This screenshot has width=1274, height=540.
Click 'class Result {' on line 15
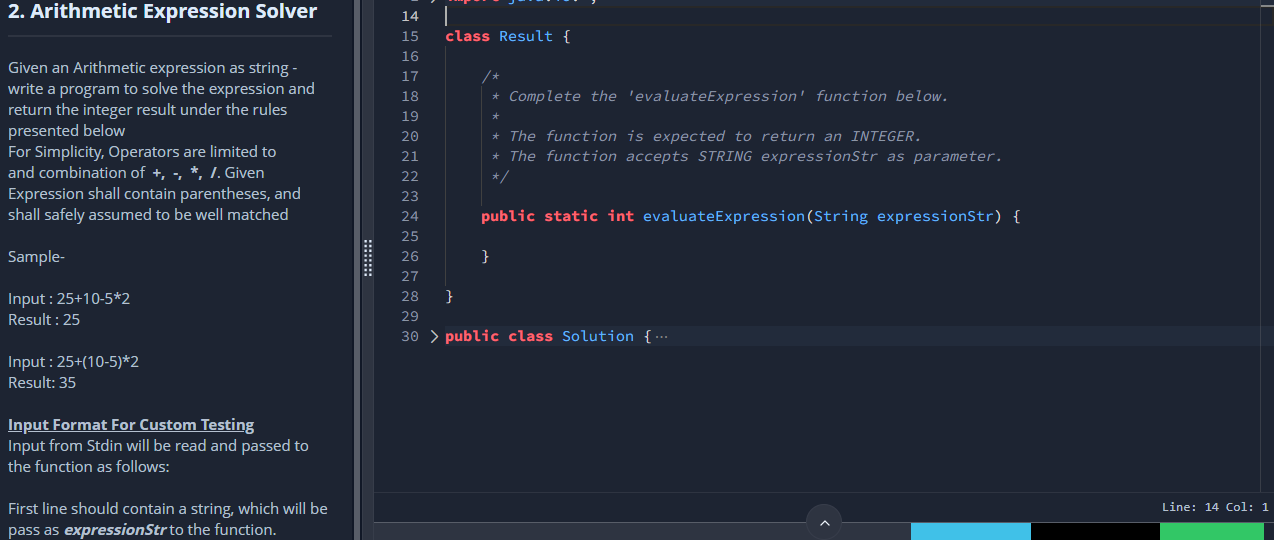(x=507, y=36)
